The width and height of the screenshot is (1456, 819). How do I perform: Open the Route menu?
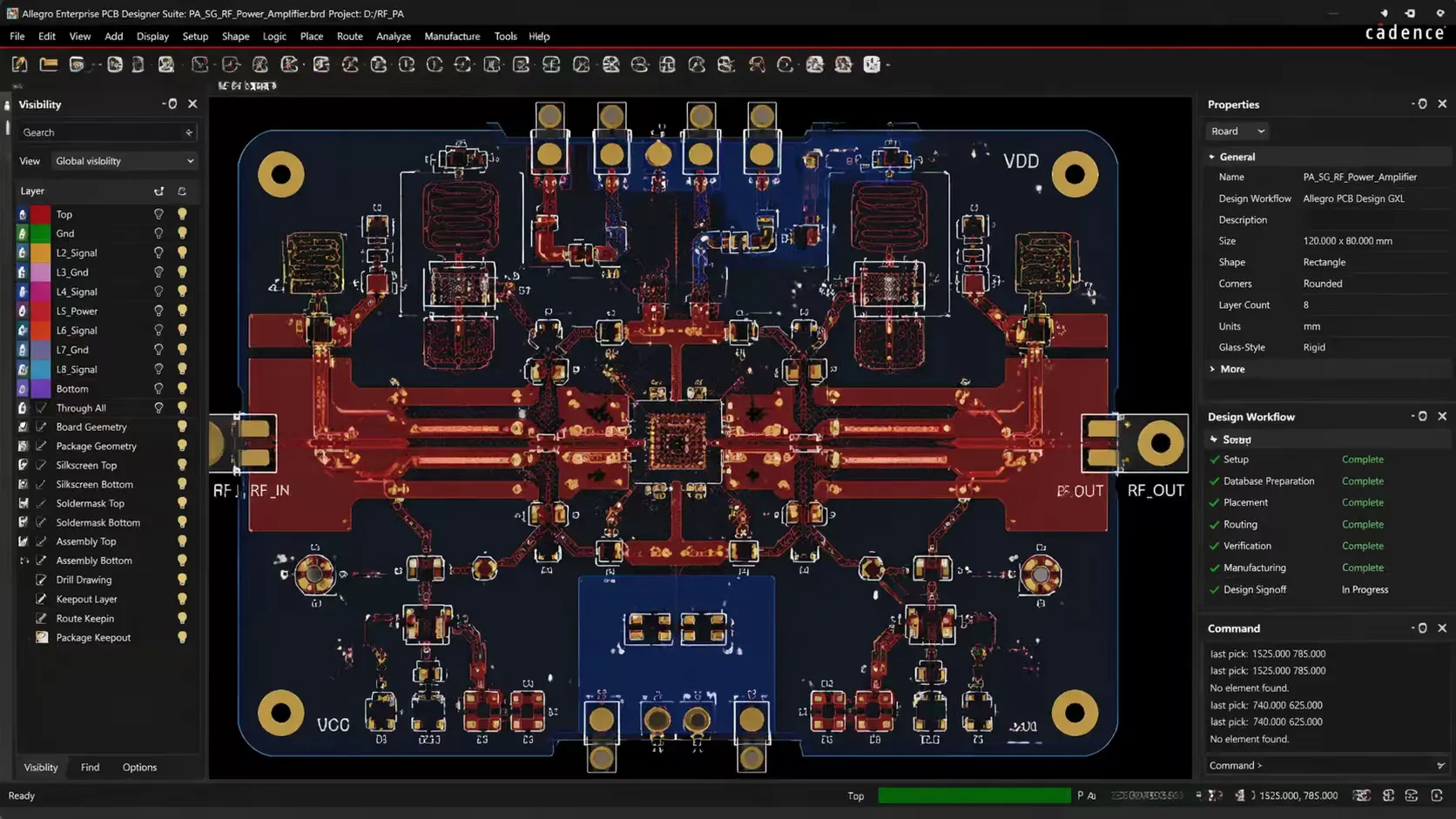[x=349, y=36]
